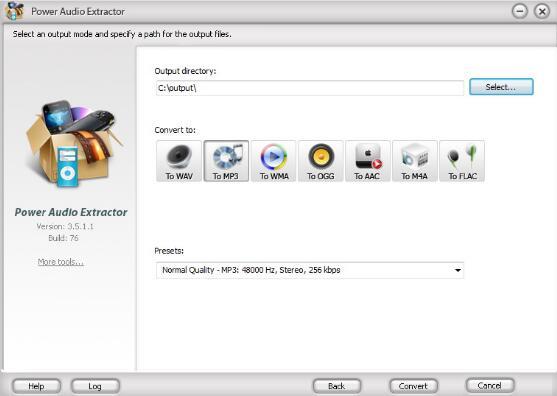
Task: Pick the To FLAC format icon
Action: (462, 161)
